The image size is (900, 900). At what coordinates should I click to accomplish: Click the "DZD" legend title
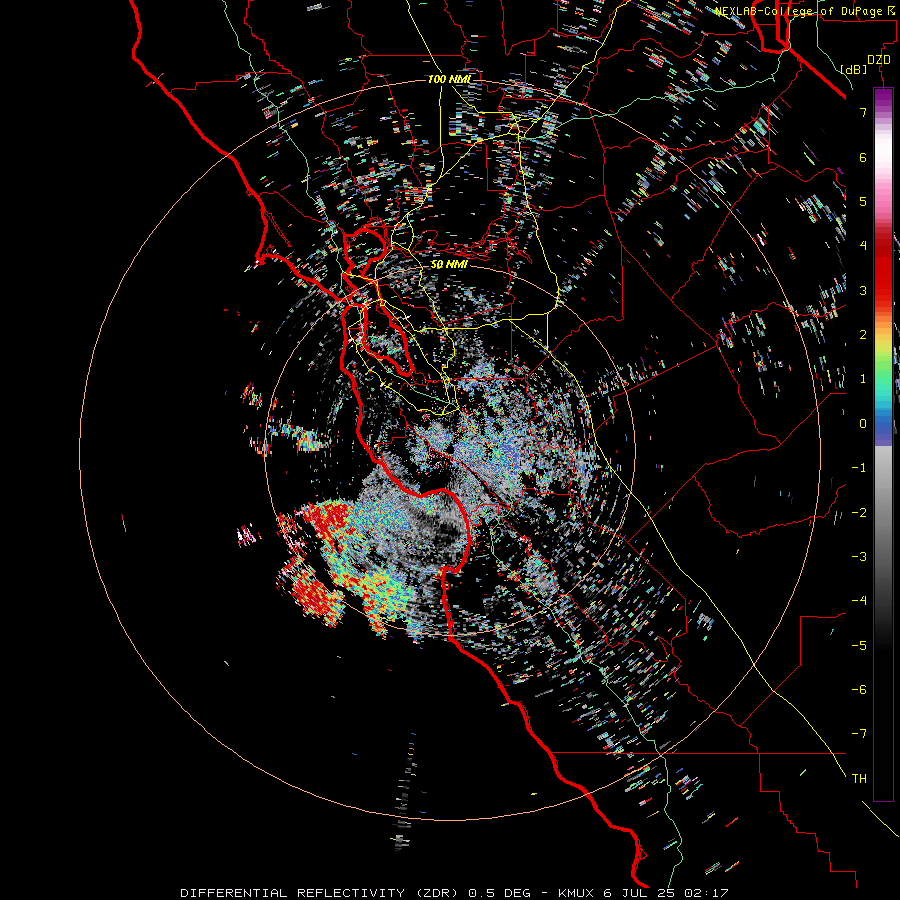[x=878, y=60]
